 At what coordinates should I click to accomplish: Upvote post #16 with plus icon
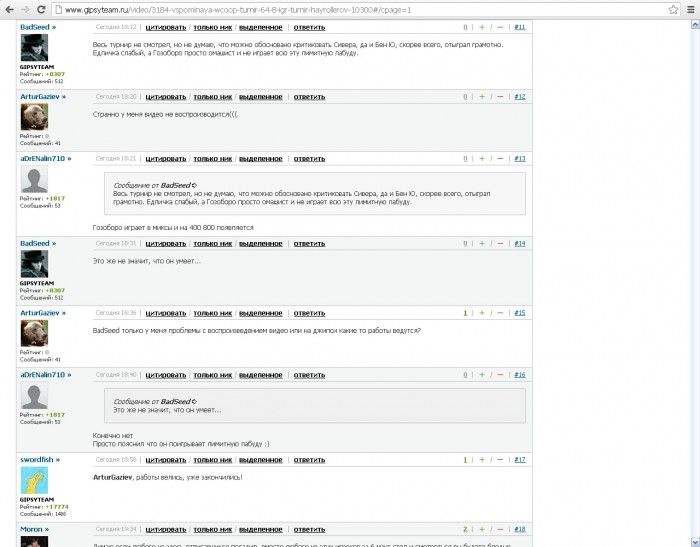(482, 375)
